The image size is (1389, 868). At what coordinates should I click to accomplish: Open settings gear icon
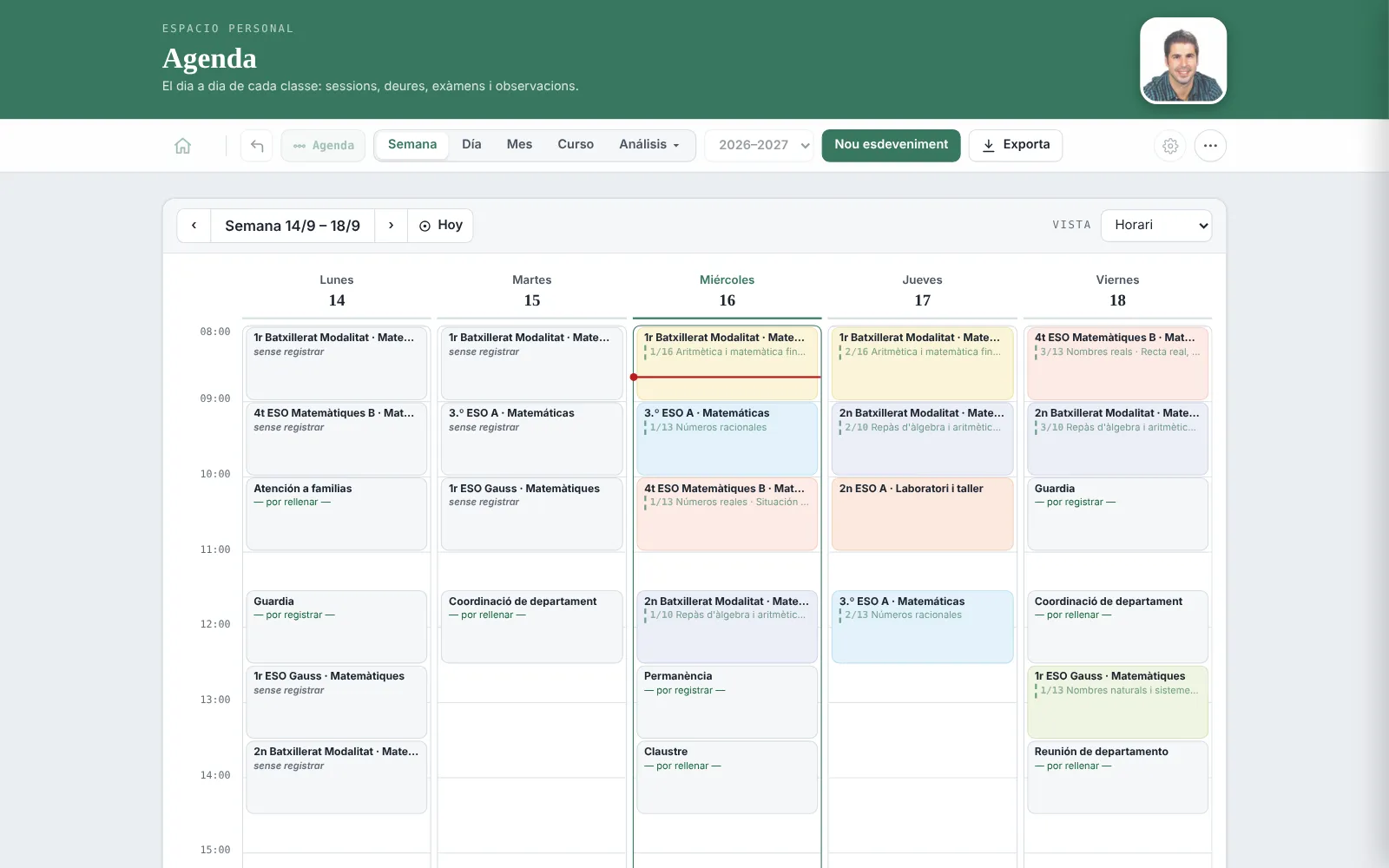(x=1170, y=146)
